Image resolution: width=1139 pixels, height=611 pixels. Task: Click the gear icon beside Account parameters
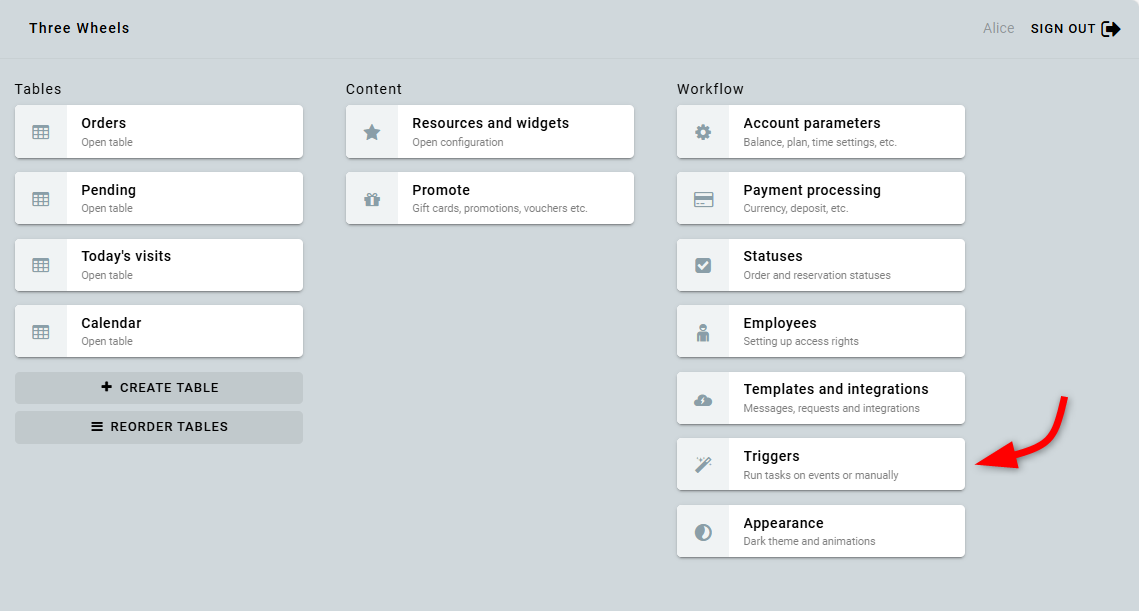703,132
